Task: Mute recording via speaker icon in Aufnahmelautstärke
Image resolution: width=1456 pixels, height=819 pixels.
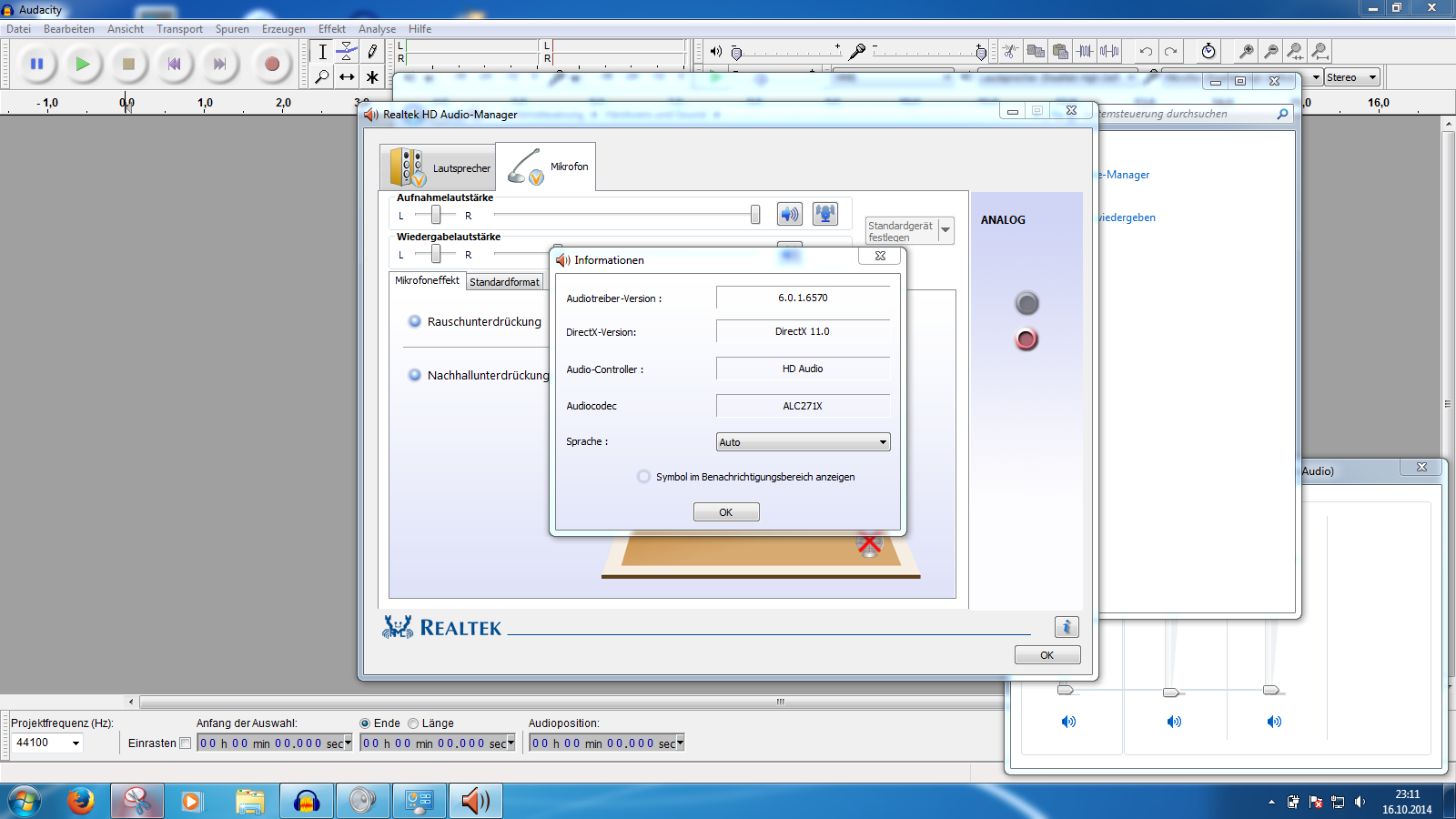Action: [790, 214]
